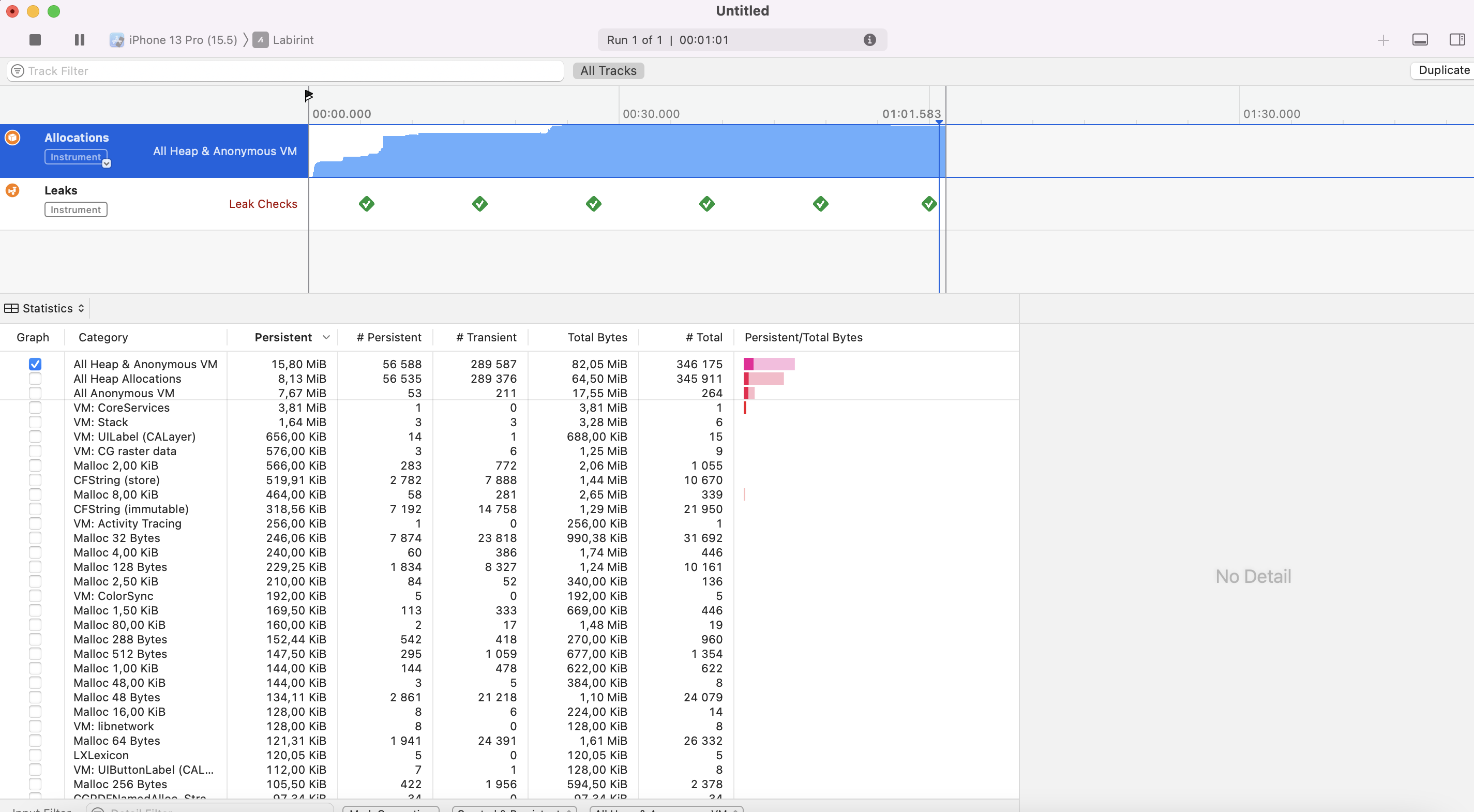Toggle the bottom detail pane icon

1420,39
